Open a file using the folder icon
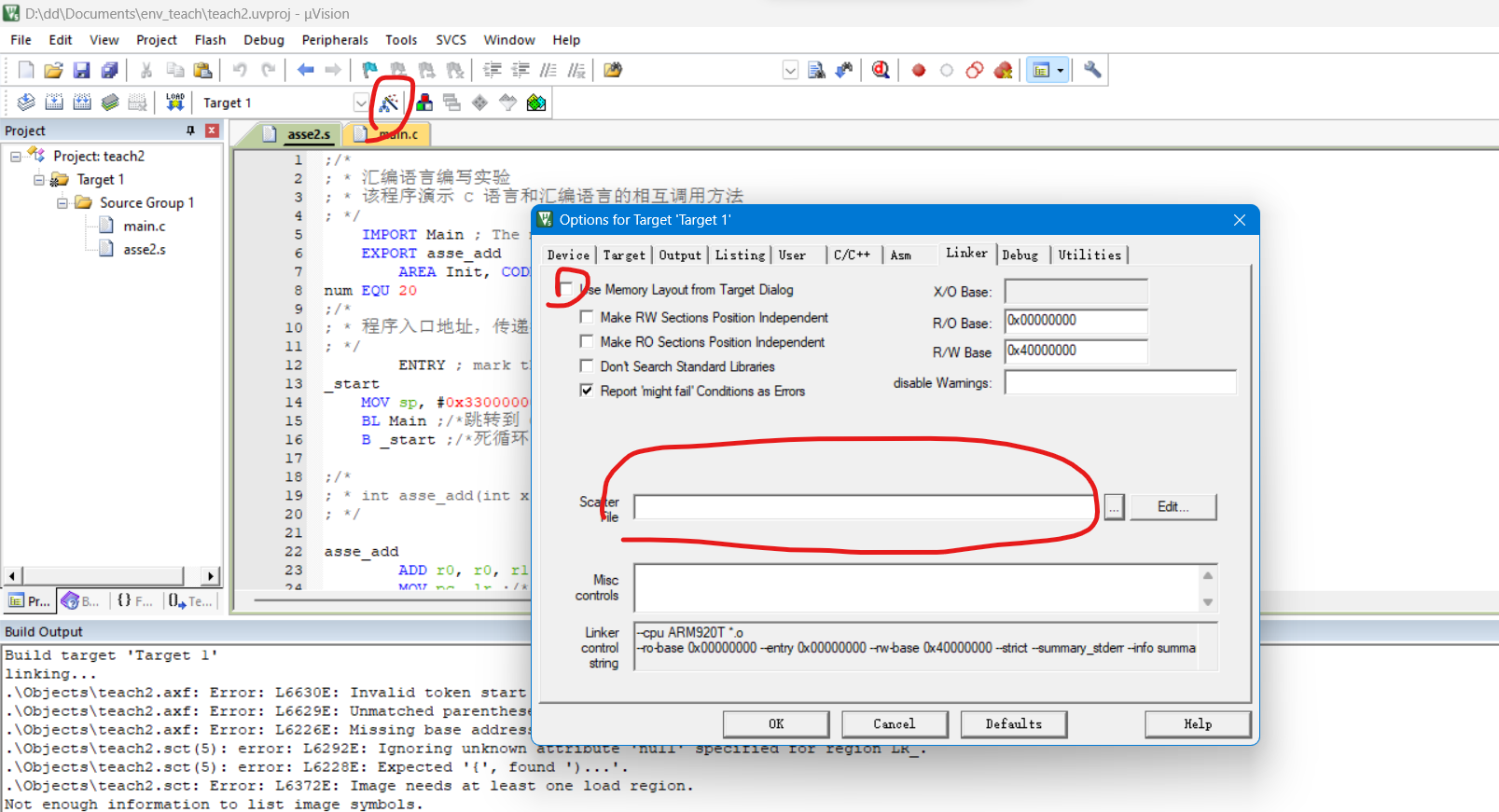 [54, 70]
